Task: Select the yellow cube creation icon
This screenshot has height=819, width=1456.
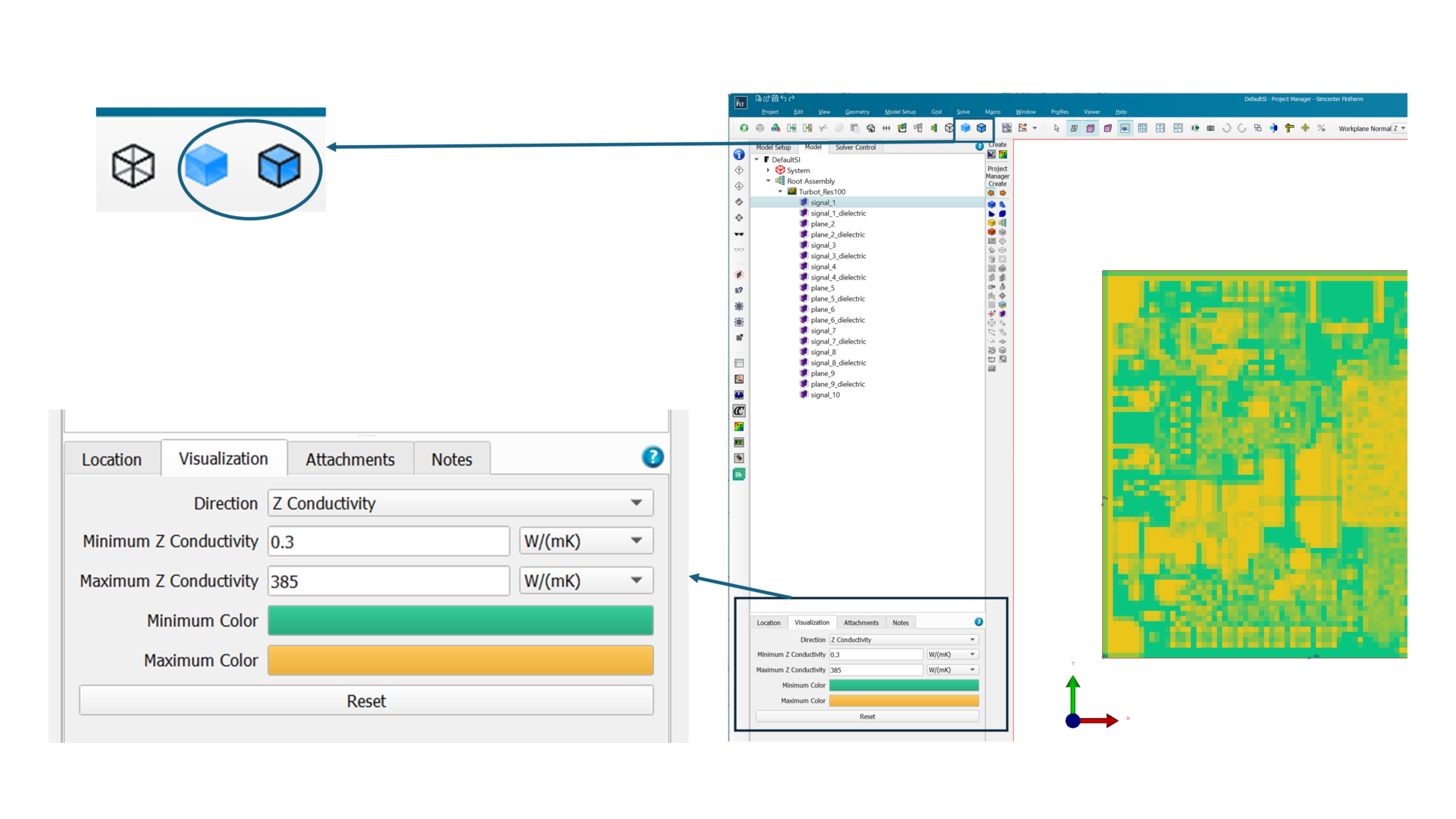Action: (990, 222)
